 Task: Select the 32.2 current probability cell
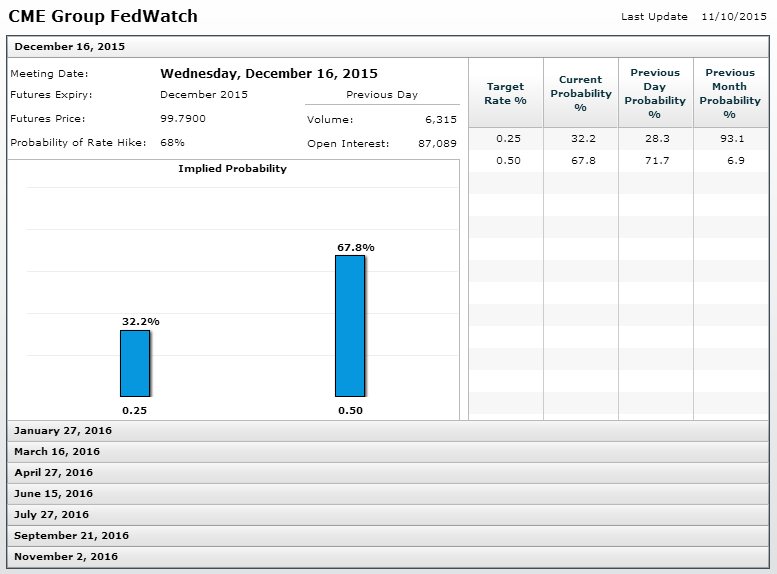pyautogui.click(x=583, y=138)
